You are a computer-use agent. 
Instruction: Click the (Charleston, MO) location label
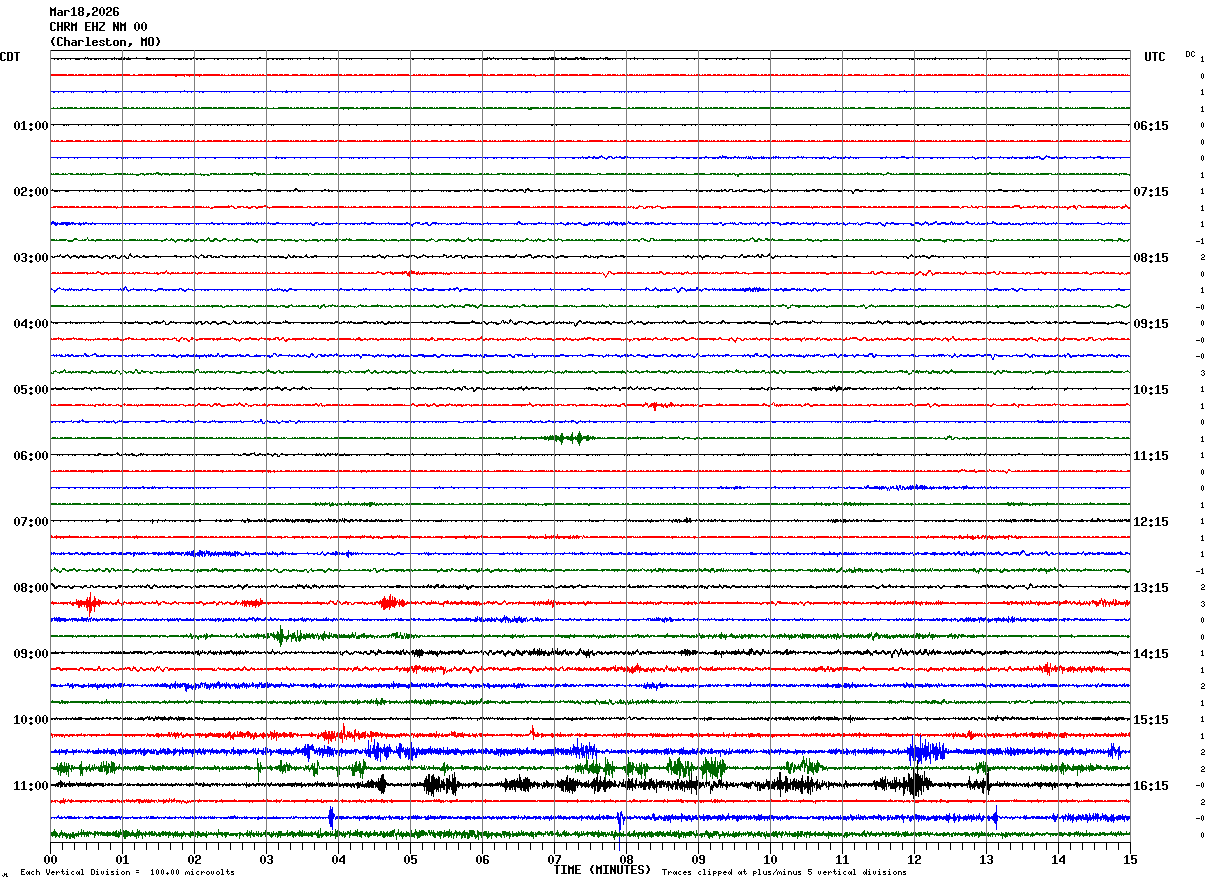[105, 42]
